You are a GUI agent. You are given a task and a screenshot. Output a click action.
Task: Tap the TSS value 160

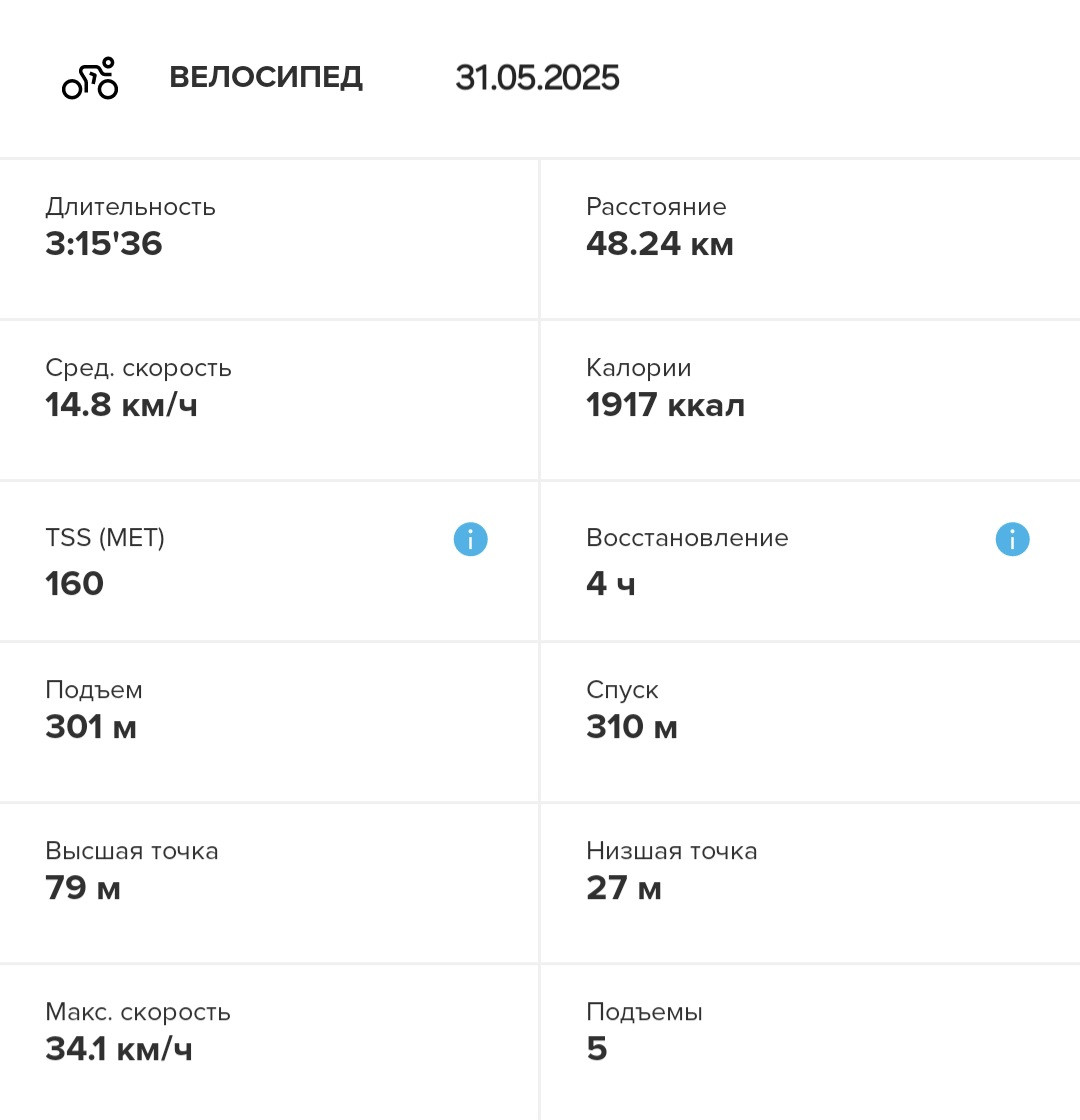[74, 584]
